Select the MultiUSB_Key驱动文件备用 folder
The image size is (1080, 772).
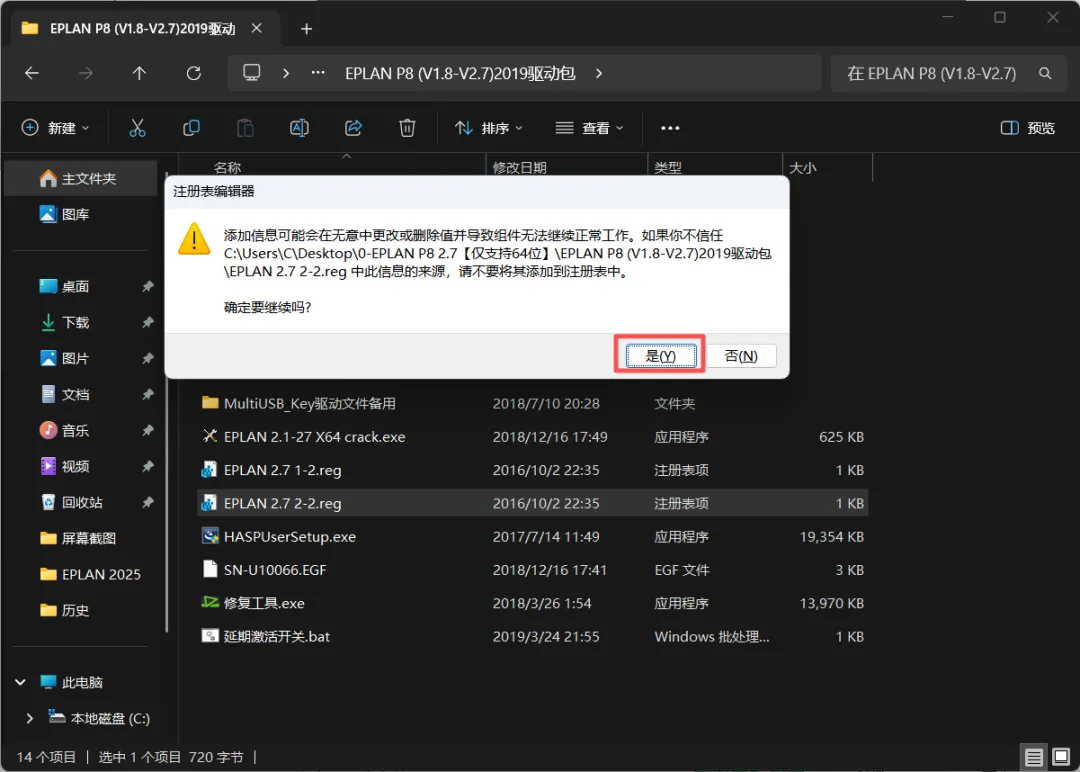tap(532, 404)
